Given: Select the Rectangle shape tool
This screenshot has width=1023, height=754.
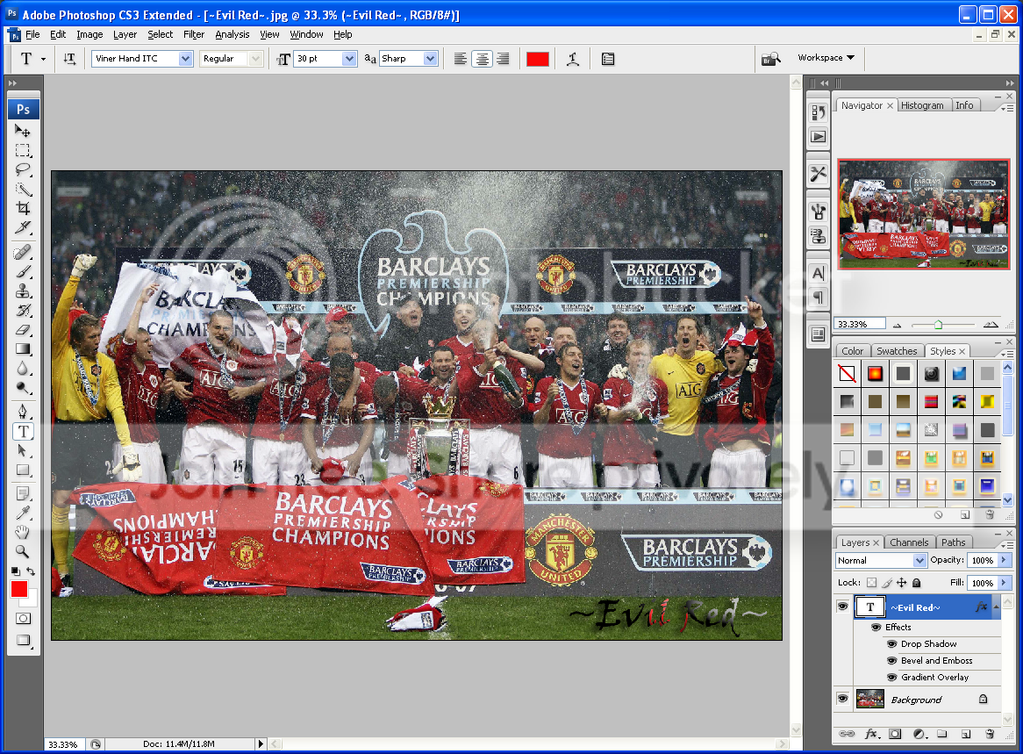Looking at the screenshot, I should pos(23,470).
